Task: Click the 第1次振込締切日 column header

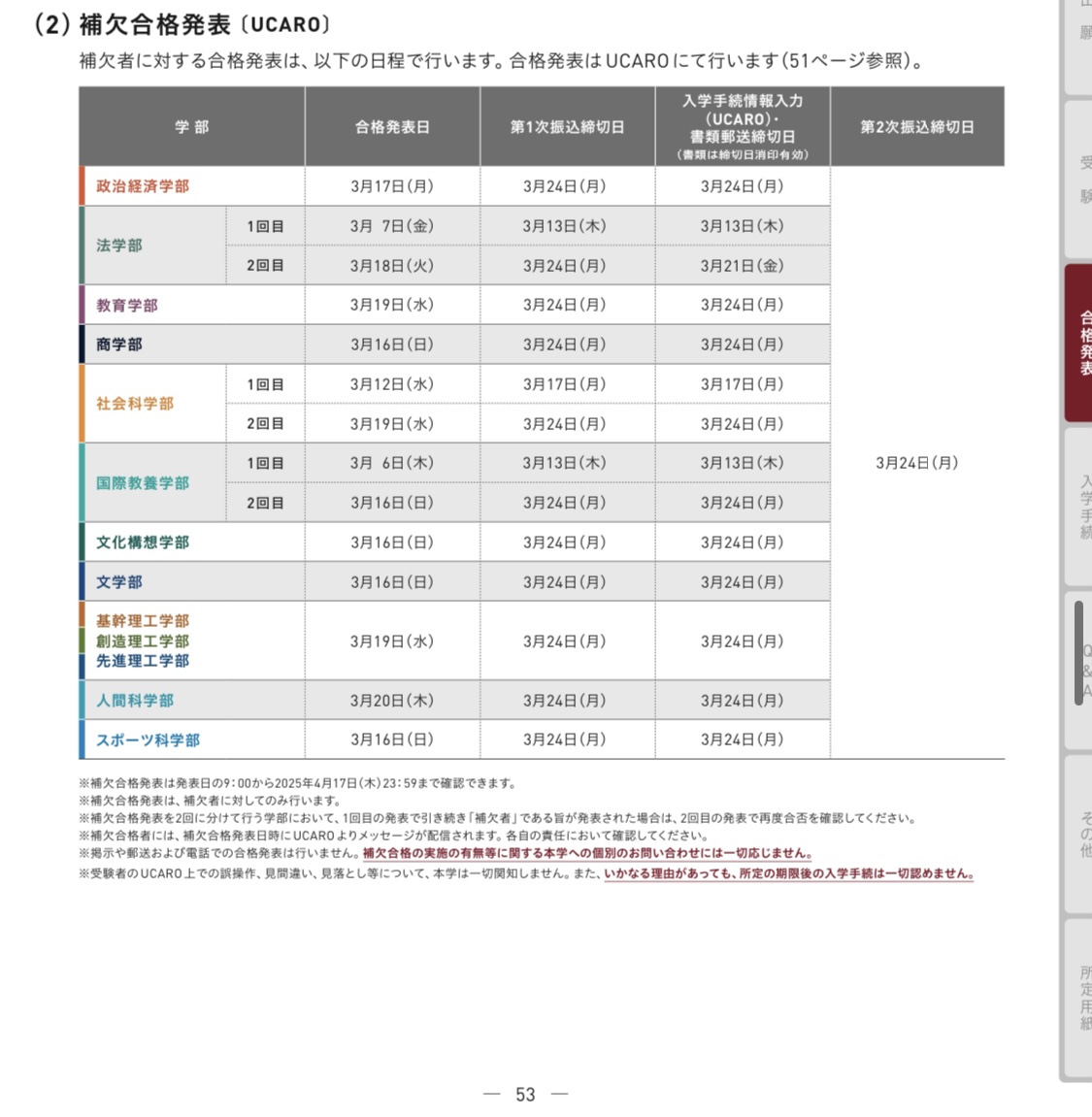Action: (567, 127)
